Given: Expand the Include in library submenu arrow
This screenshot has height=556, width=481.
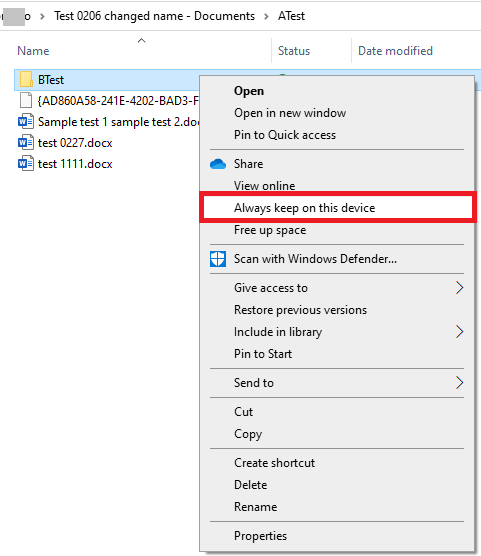Looking at the screenshot, I should point(459,332).
